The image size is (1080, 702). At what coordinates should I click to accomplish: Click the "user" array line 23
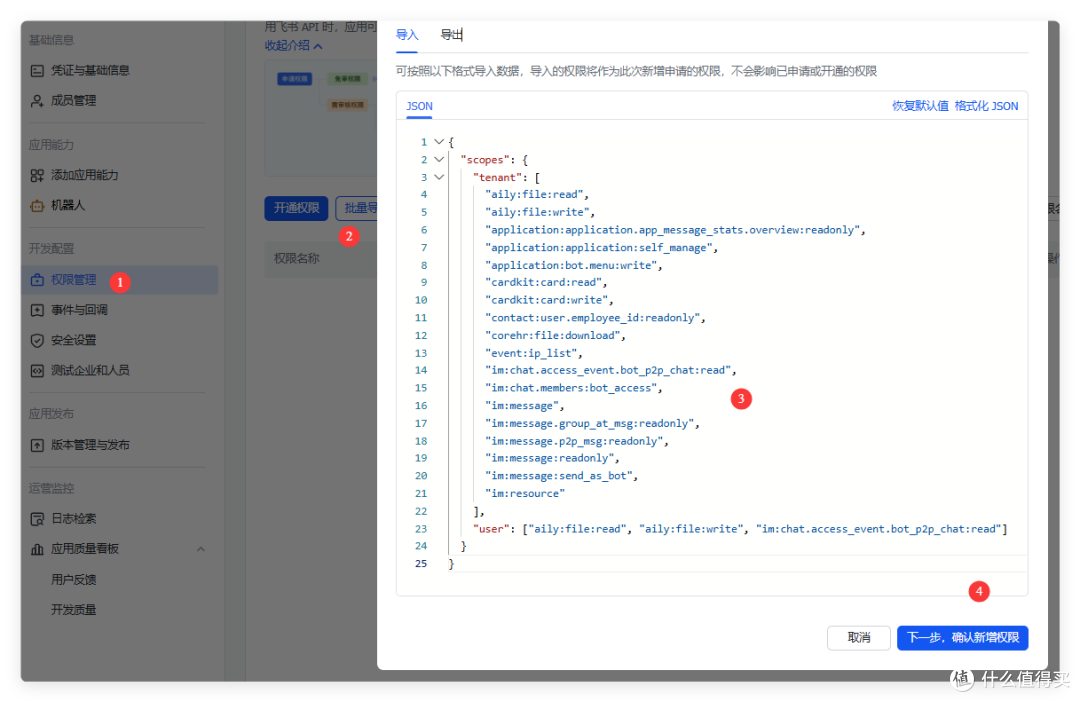click(740, 529)
